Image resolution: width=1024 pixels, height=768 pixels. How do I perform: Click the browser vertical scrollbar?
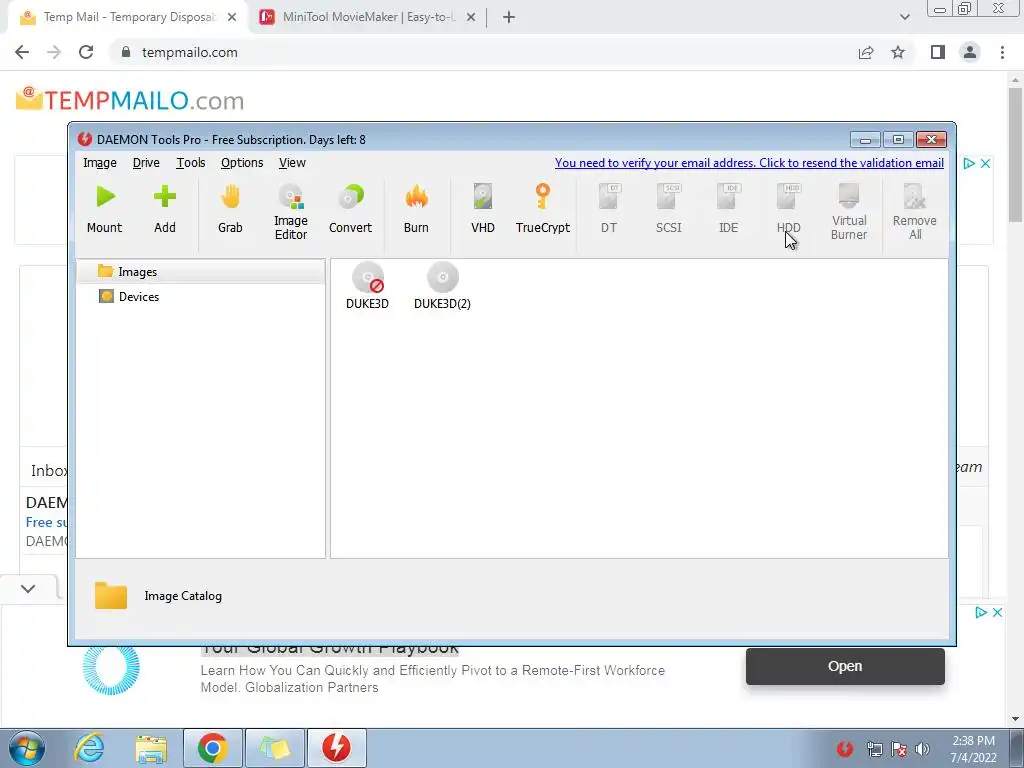coord(1016,155)
